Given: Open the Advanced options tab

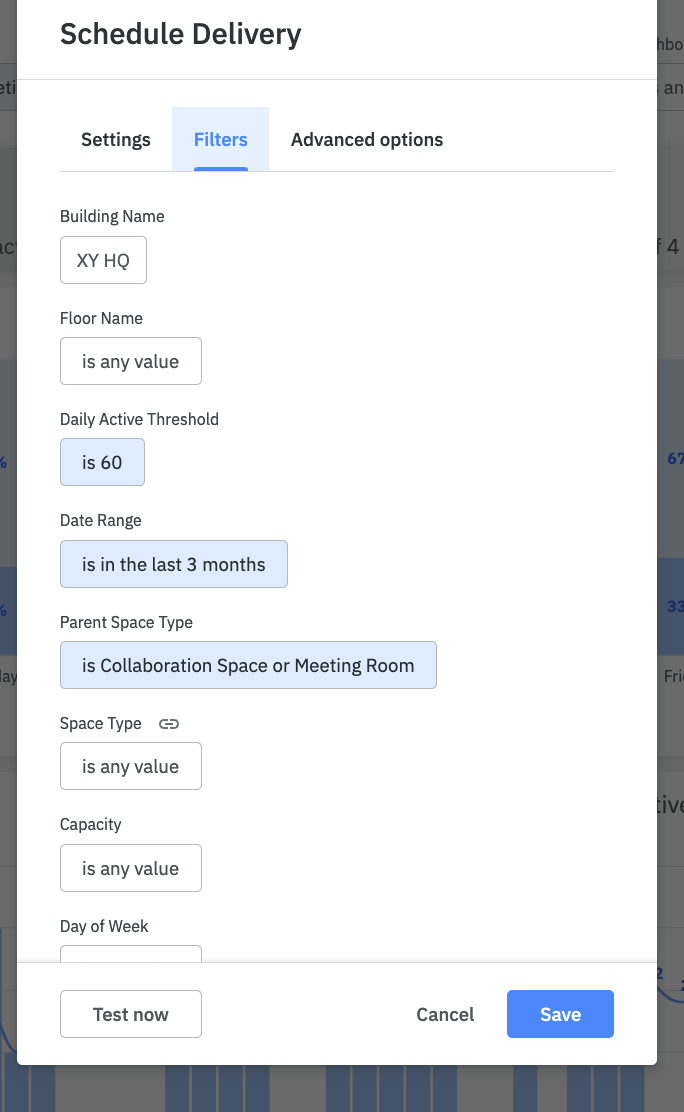Looking at the screenshot, I should (x=367, y=140).
